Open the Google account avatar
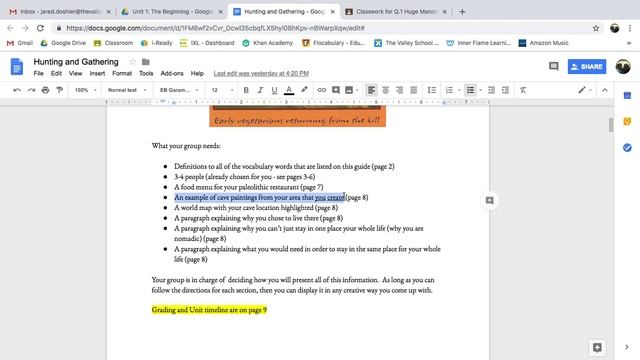 pyautogui.click(x=623, y=67)
